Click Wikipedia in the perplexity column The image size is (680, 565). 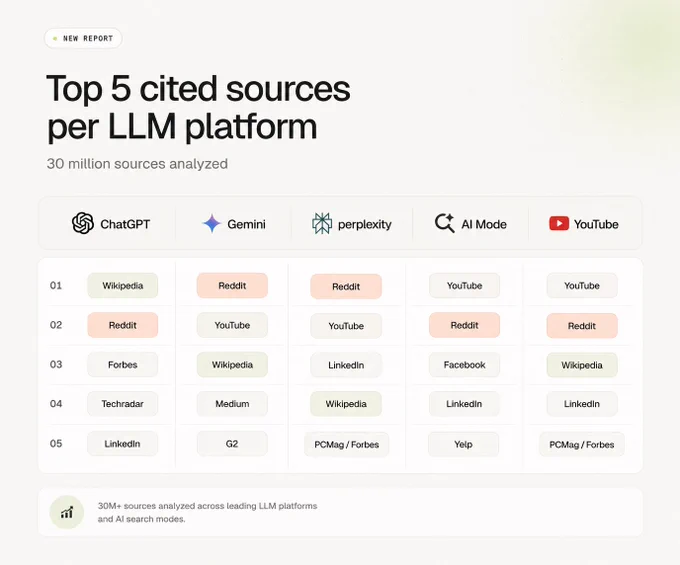346,404
